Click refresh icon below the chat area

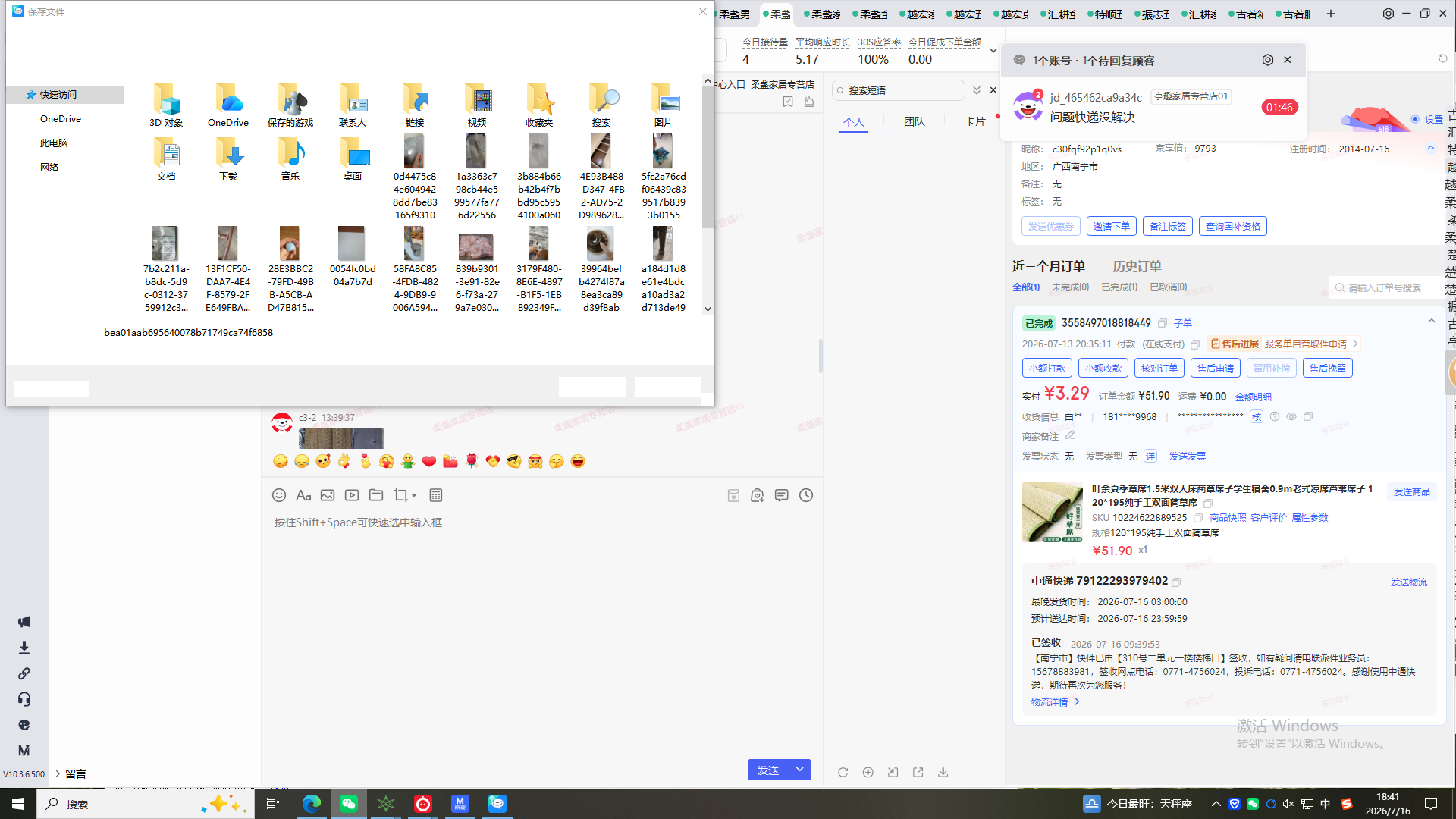pyautogui.click(x=843, y=773)
